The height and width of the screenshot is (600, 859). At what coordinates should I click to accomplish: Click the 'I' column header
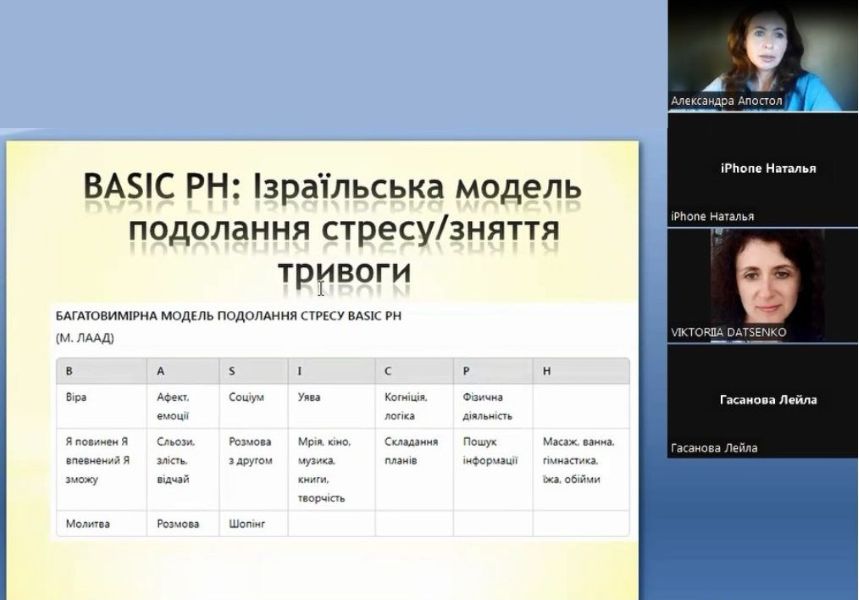(331, 371)
